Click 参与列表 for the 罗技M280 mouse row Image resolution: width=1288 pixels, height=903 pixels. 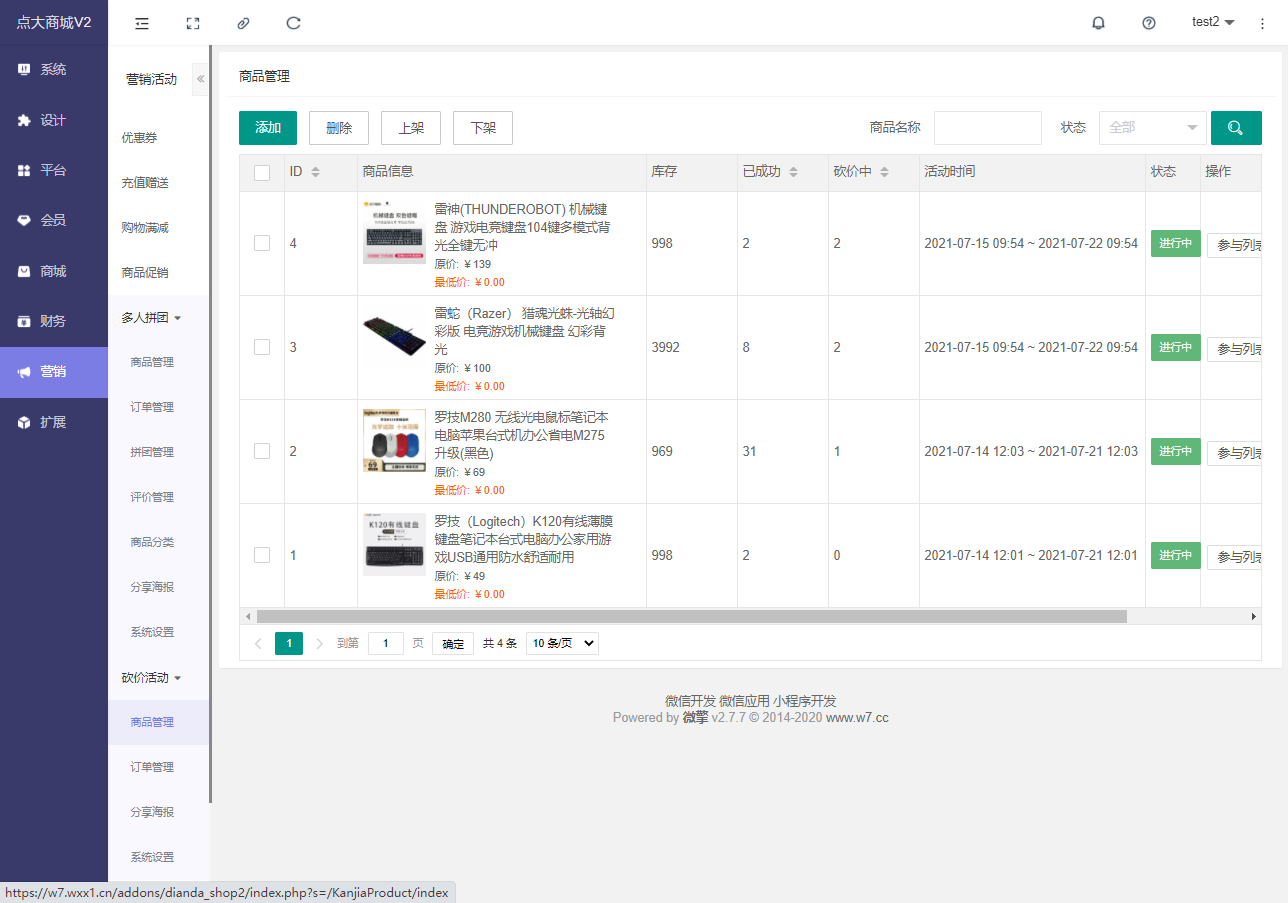pos(1234,453)
